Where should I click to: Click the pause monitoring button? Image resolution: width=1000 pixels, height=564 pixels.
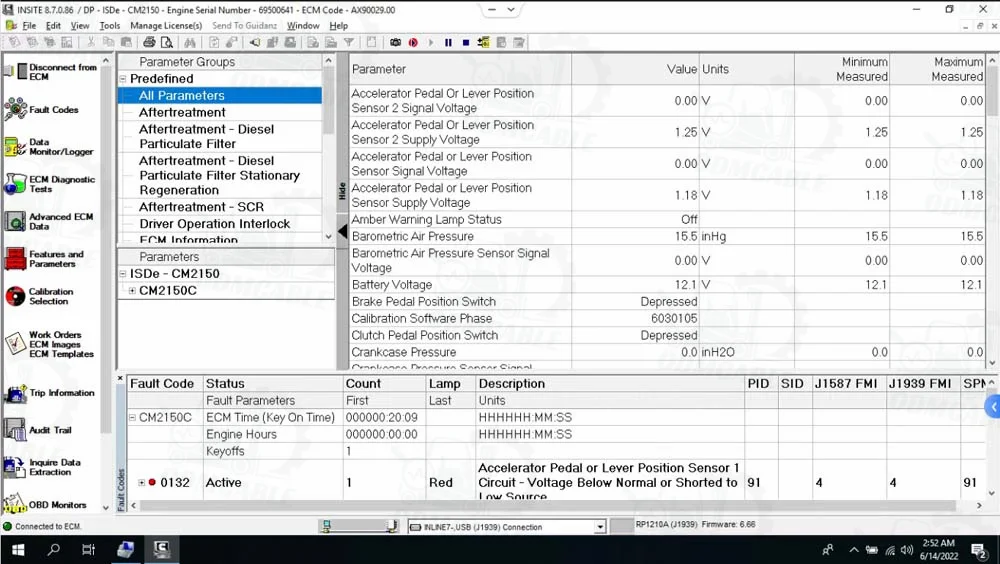[x=448, y=42]
